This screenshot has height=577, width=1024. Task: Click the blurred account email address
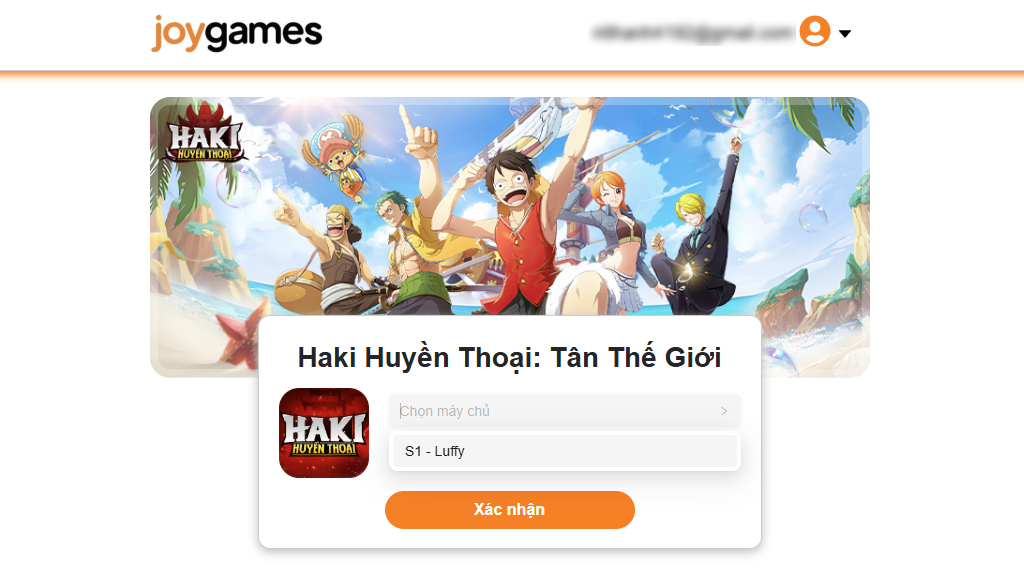(x=692, y=33)
